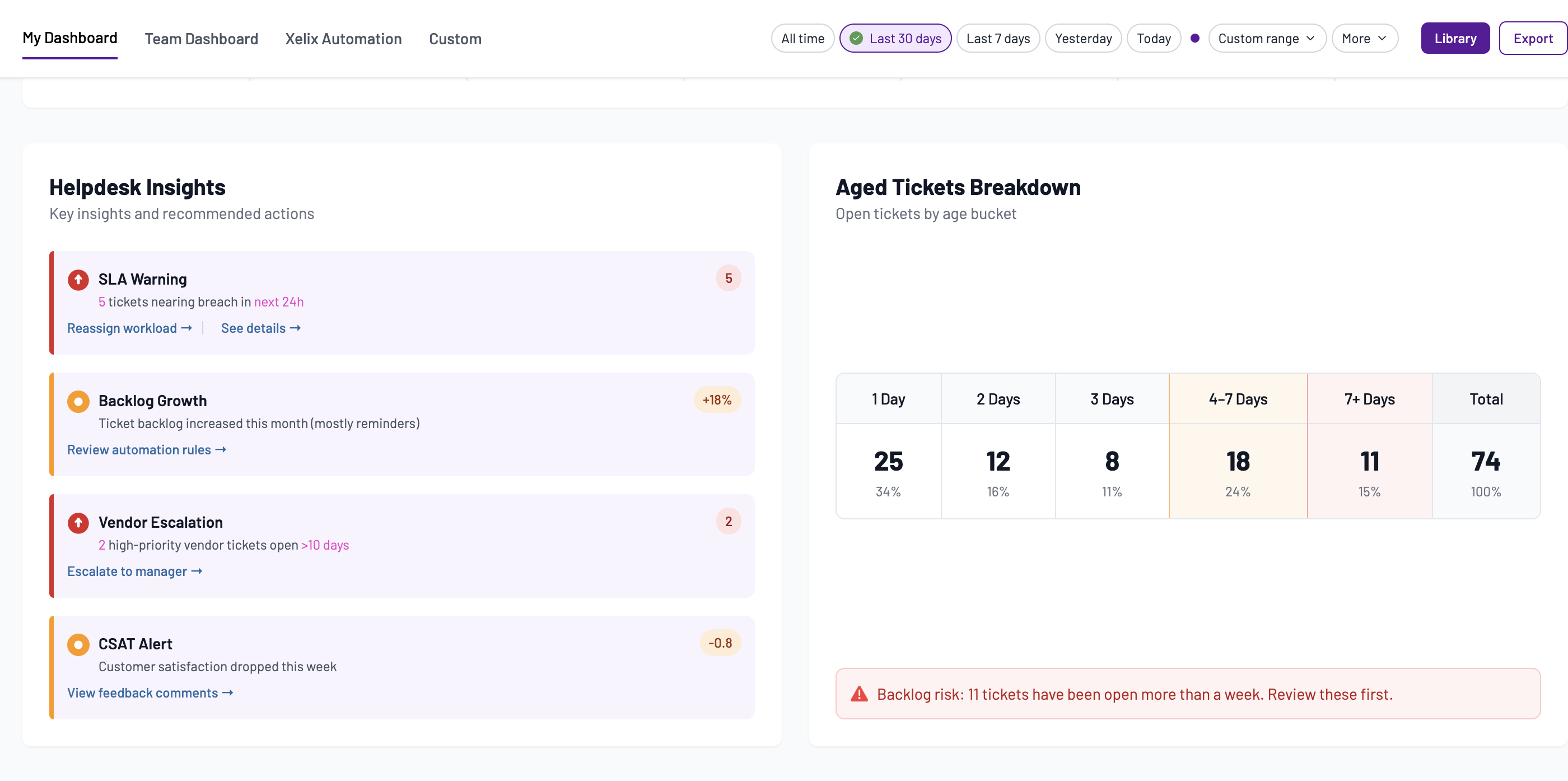Click the 12 tickets value cell
The height and width of the screenshot is (781, 1568).
click(998, 472)
